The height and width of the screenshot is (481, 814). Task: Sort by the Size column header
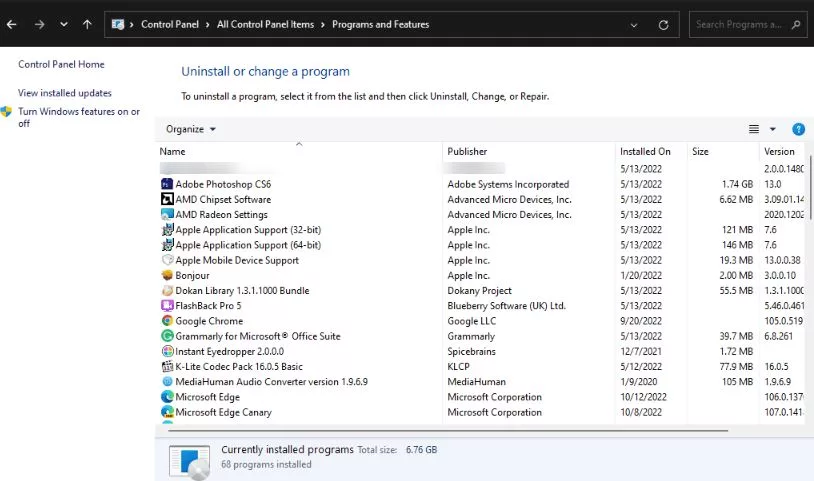click(700, 152)
